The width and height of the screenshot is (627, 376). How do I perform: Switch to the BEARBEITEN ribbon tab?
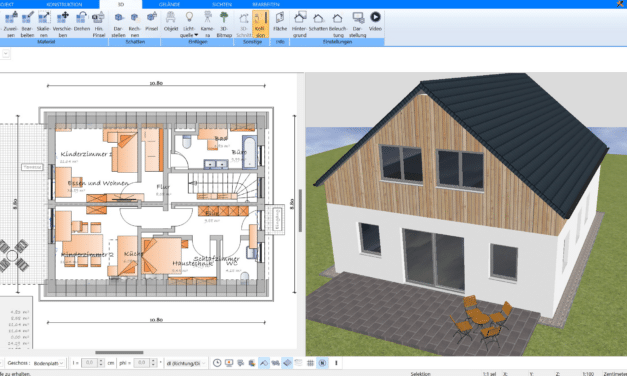coord(266,4)
